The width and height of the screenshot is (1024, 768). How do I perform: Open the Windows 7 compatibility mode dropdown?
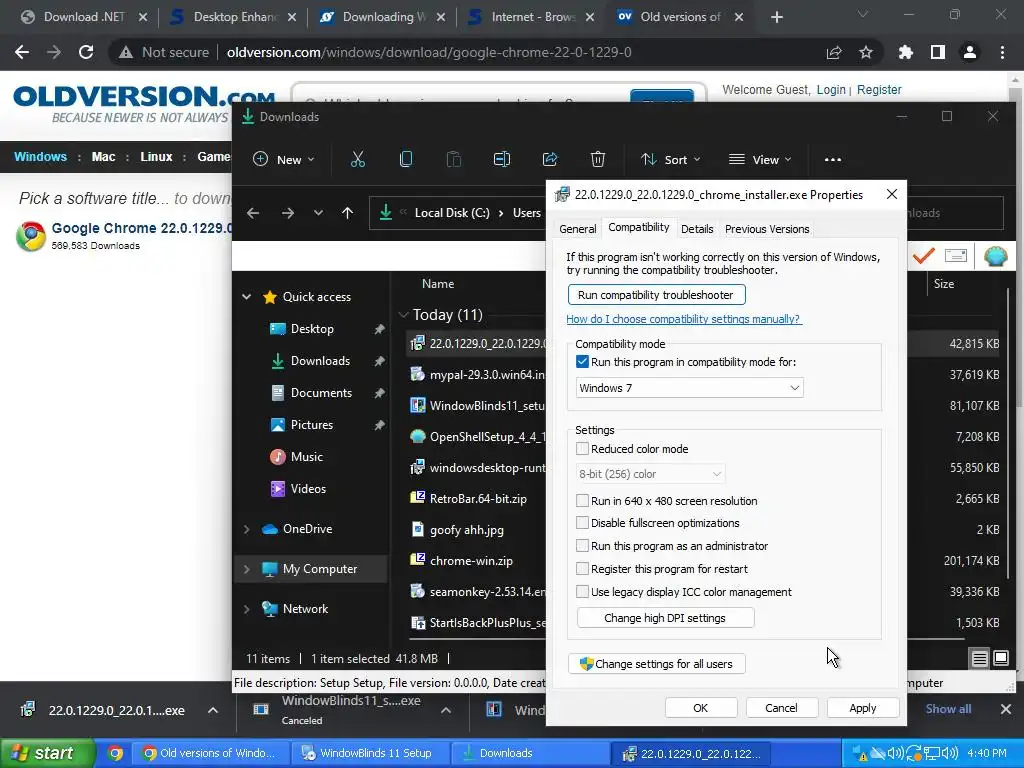click(x=690, y=388)
